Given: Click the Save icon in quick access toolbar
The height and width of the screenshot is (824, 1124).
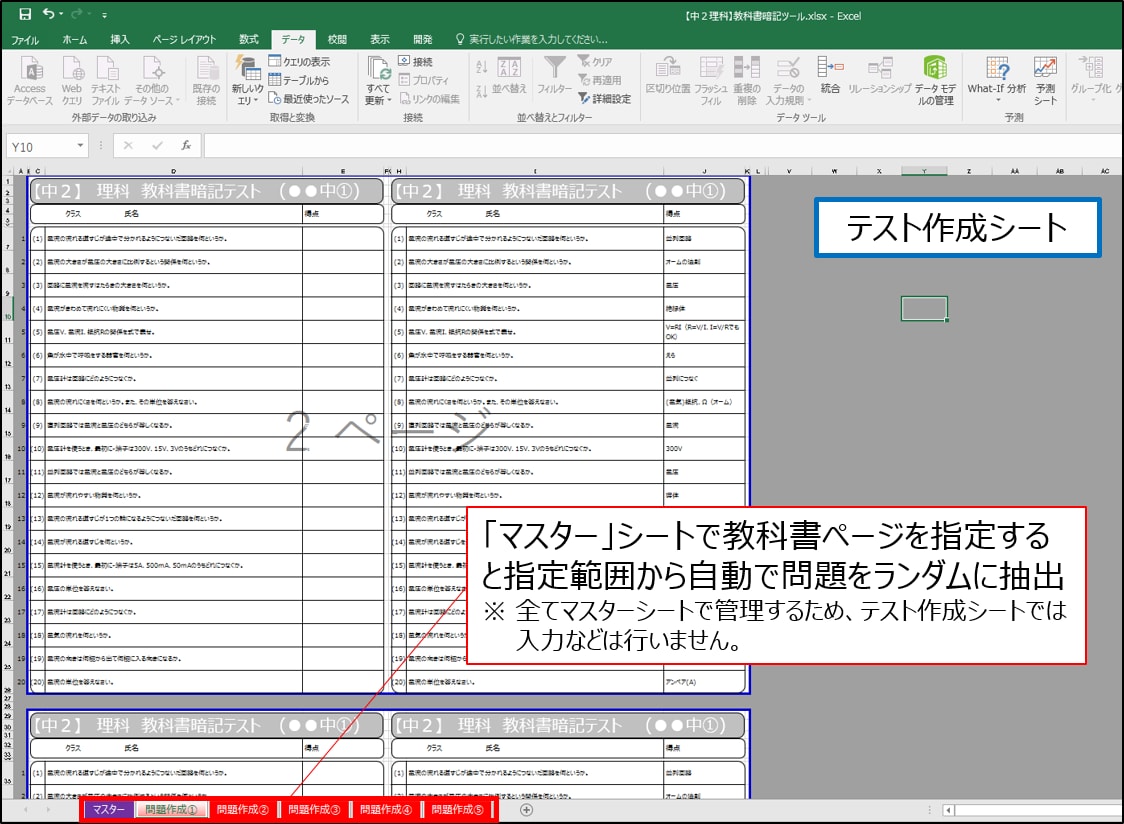Looking at the screenshot, I should 25,14.
